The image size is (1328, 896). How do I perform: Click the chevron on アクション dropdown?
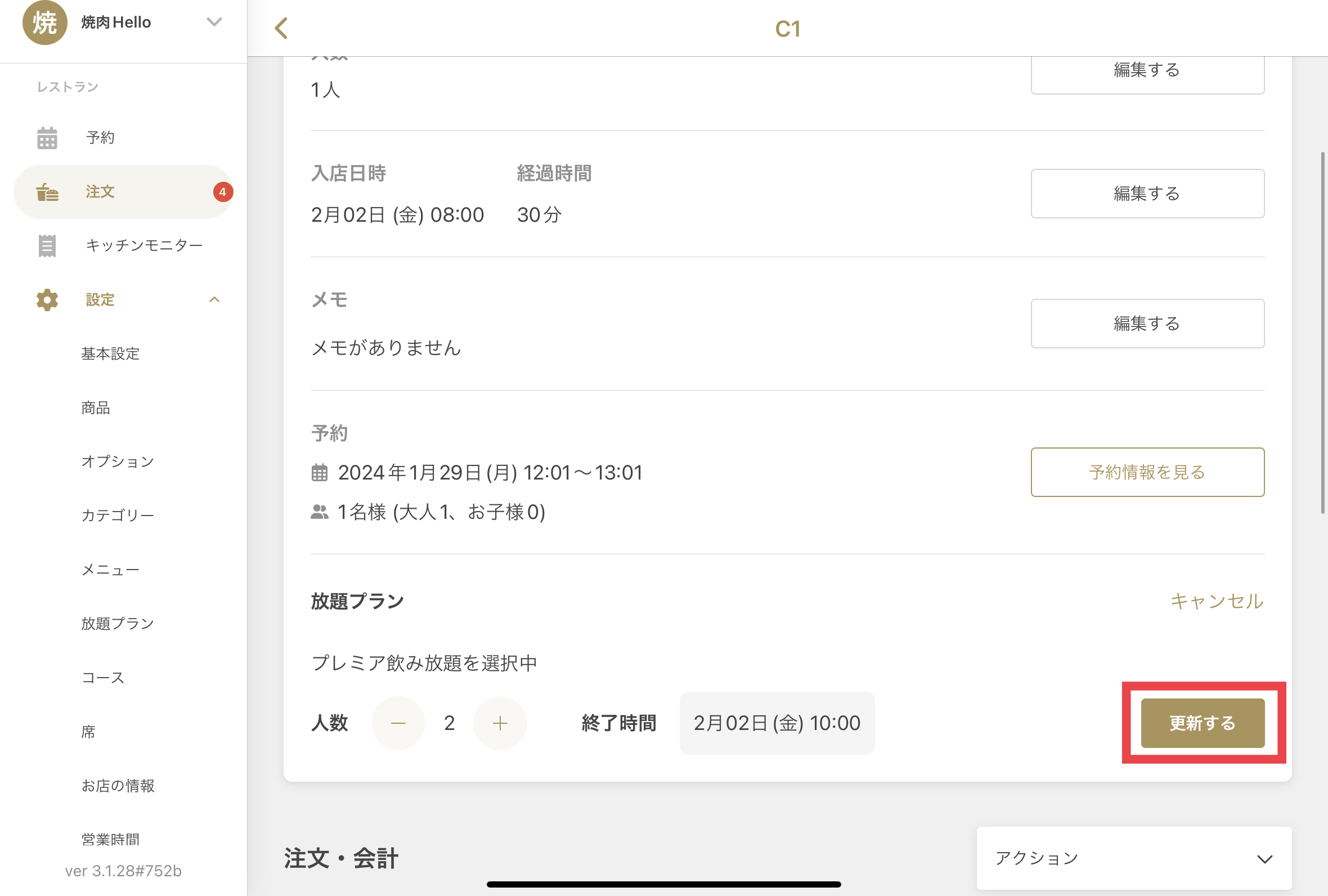pyautogui.click(x=1264, y=859)
